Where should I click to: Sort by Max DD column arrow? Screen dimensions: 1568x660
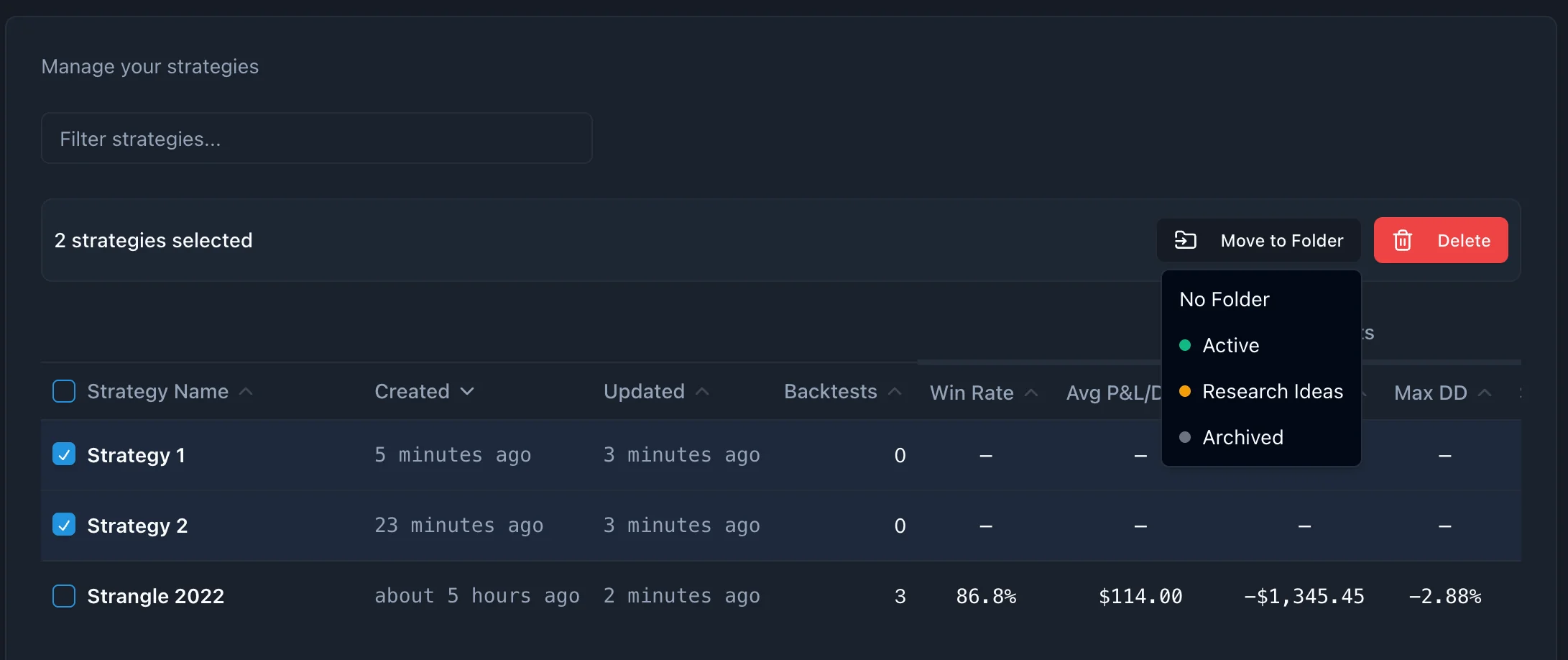[x=1485, y=393]
